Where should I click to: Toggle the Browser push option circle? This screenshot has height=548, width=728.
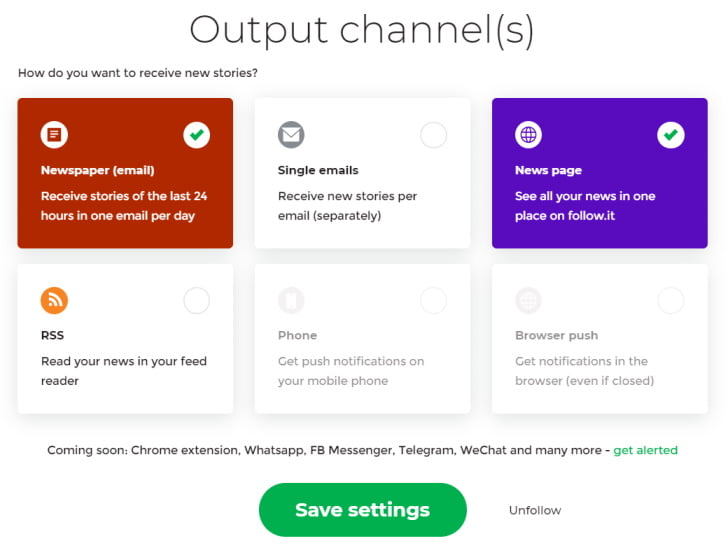[671, 300]
